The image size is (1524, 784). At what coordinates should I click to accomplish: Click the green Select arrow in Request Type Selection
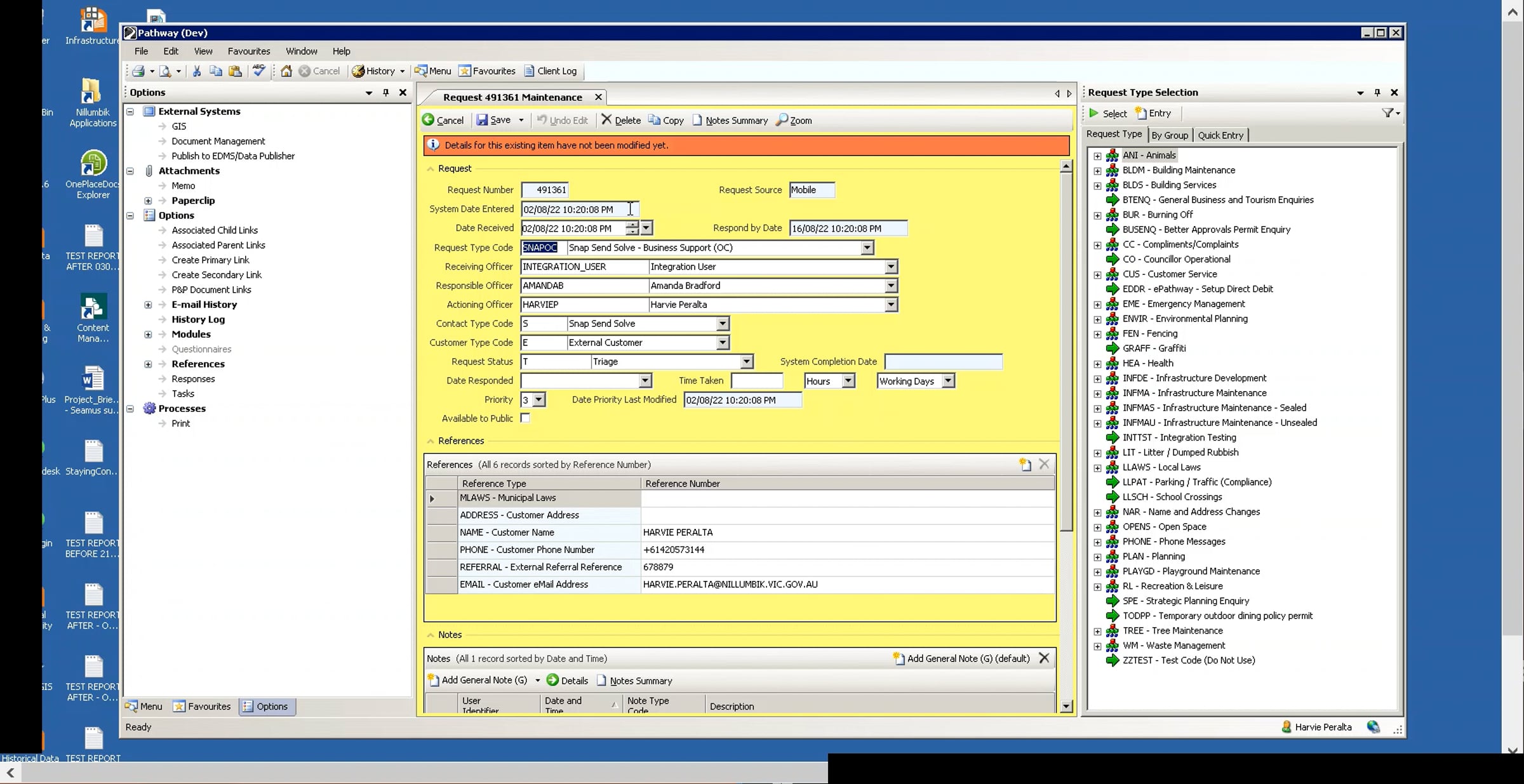coord(1094,113)
